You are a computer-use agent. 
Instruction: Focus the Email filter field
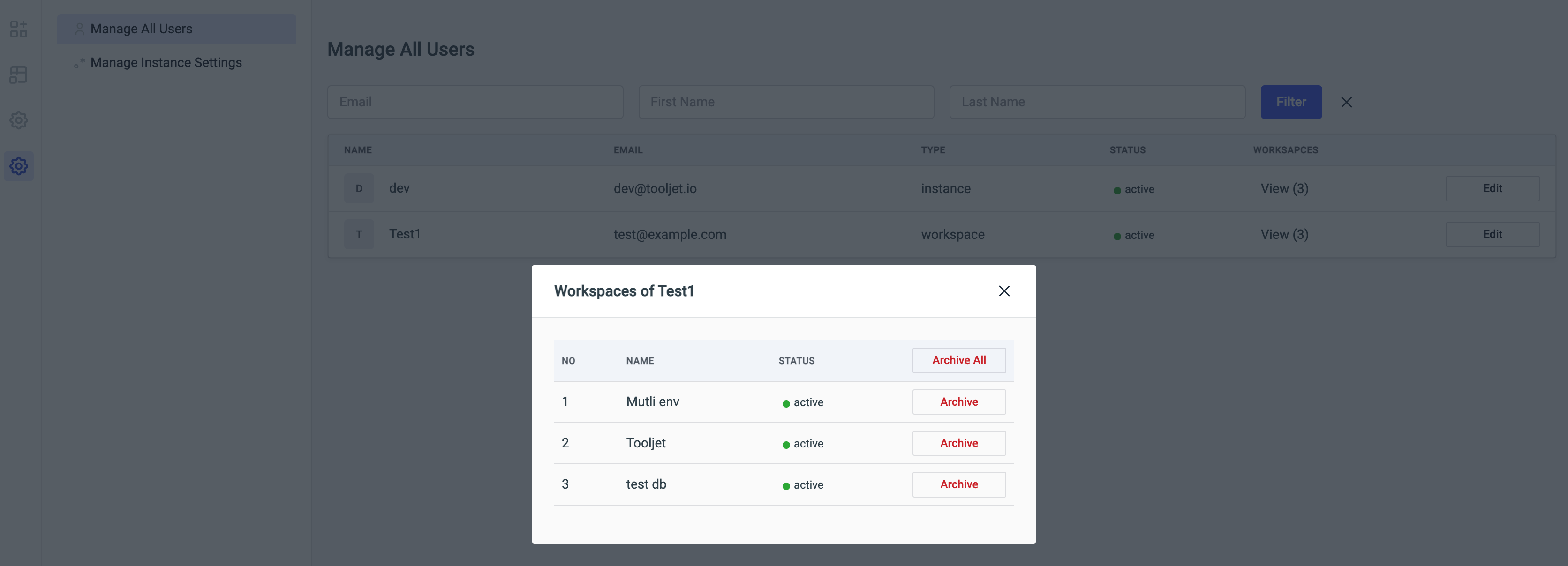[x=475, y=102]
